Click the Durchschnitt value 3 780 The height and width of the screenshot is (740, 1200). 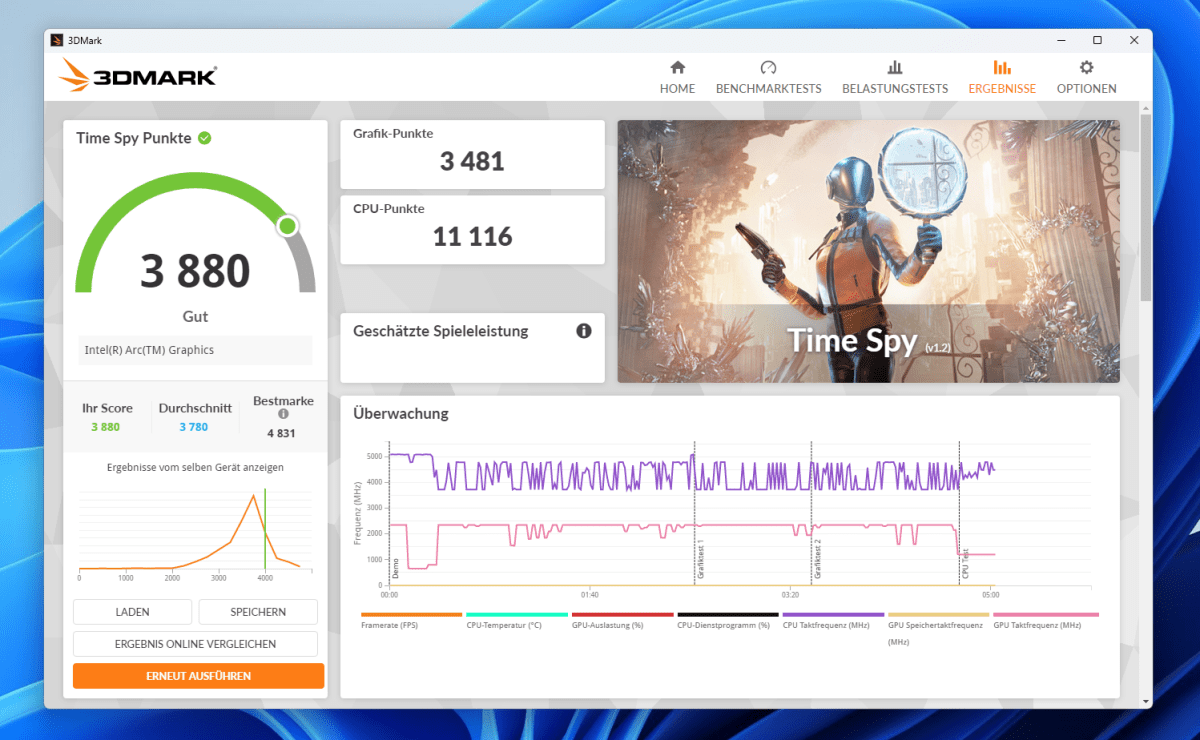coord(194,427)
